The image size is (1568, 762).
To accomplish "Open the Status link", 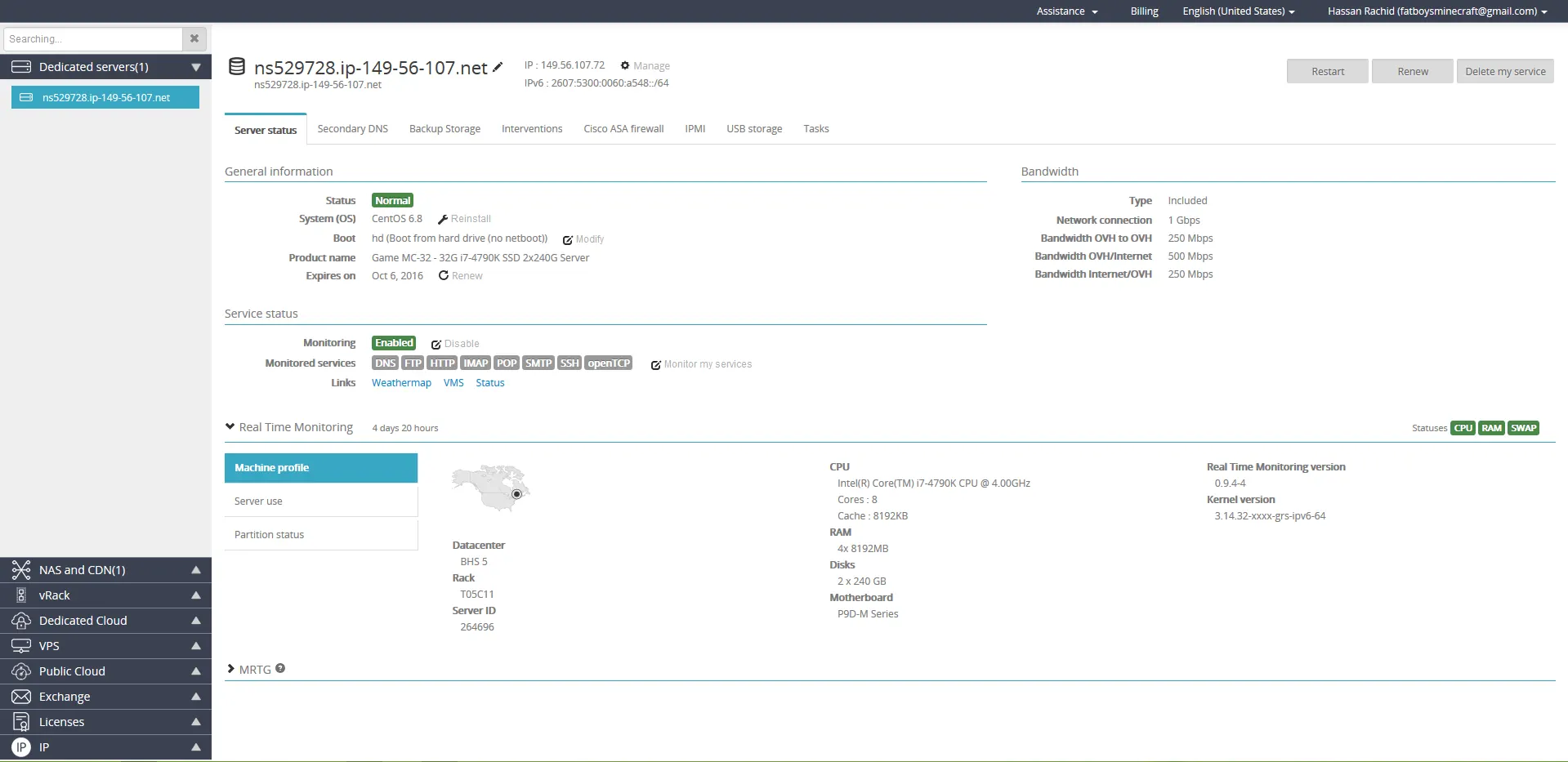I will tap(490, 383).
